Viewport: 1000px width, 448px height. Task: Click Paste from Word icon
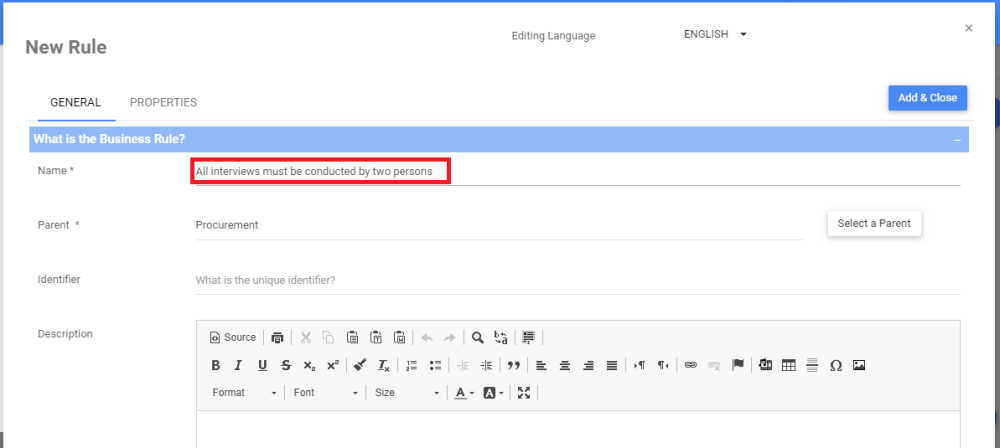tap(400, 338)
